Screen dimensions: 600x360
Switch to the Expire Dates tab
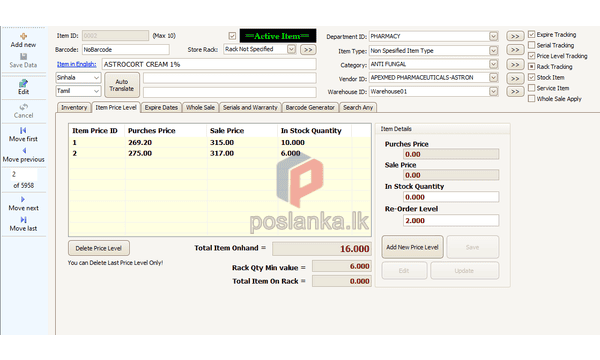tap(161, 108)
